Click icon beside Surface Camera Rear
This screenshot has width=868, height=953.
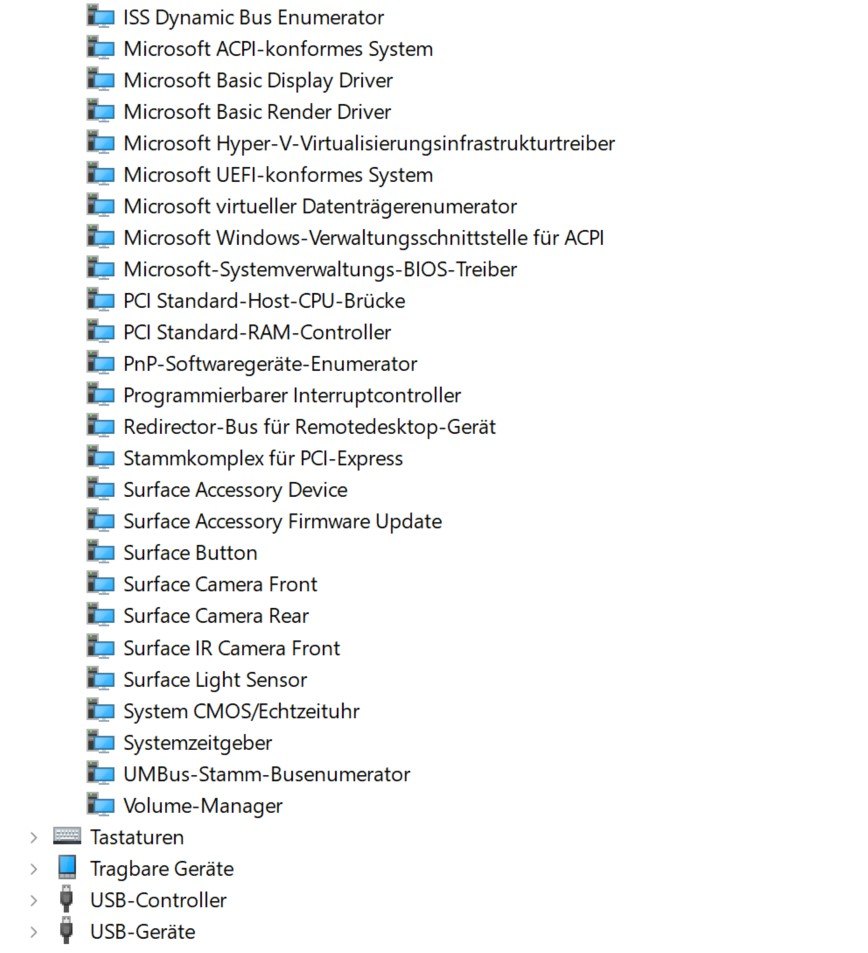[x=100, y=616]
